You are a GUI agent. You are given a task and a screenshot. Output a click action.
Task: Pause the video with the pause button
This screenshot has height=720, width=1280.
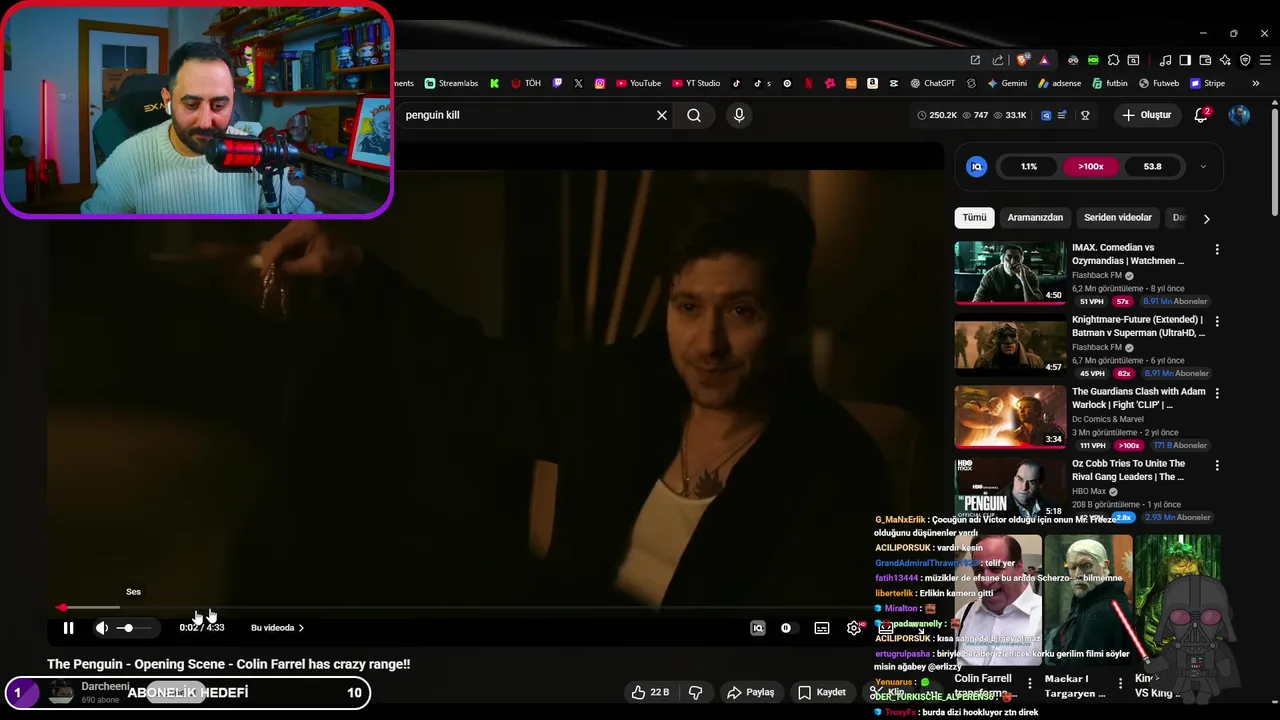point(68,628)
